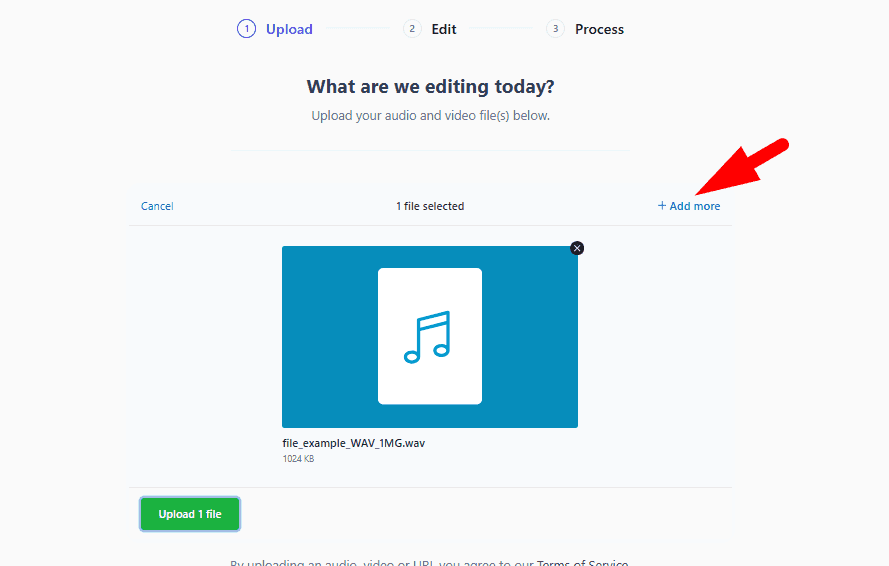Click the 1024 KB file size text
The image size is (889, 566).
[x=298, y=459]
